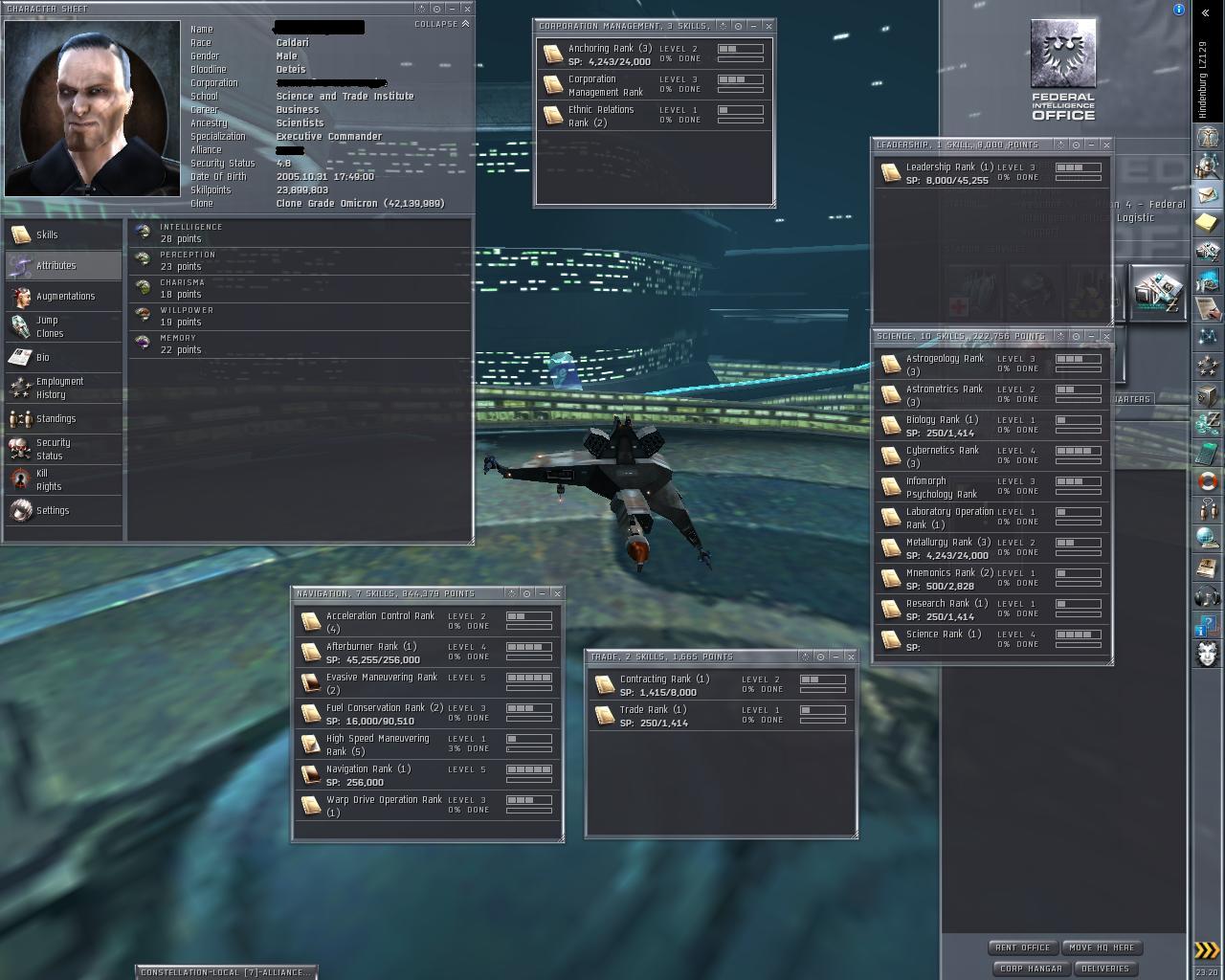Click the Charisma attribute icon
The width and height of the screenshot is (1225, 980).
pos(144,287)
